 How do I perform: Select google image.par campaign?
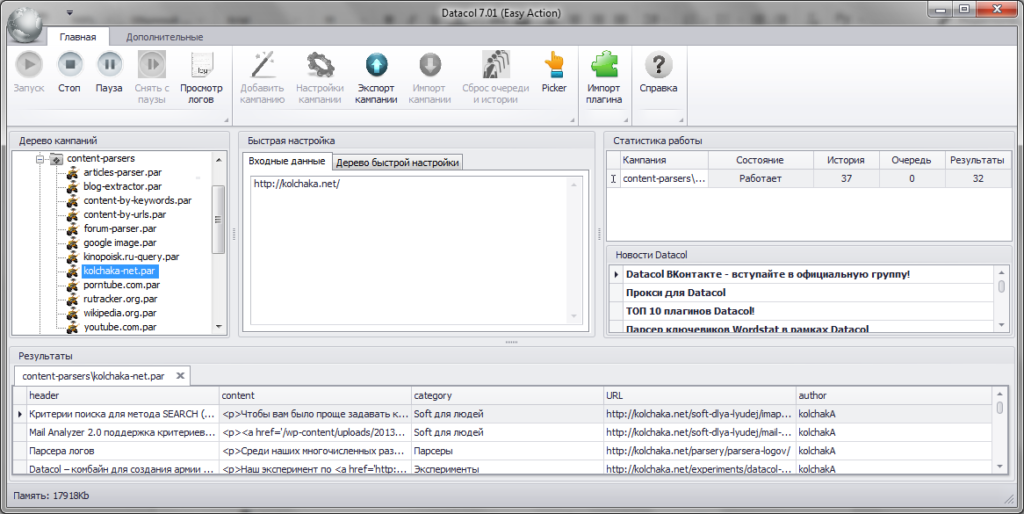pyautogui.click(x=120, y=242)
